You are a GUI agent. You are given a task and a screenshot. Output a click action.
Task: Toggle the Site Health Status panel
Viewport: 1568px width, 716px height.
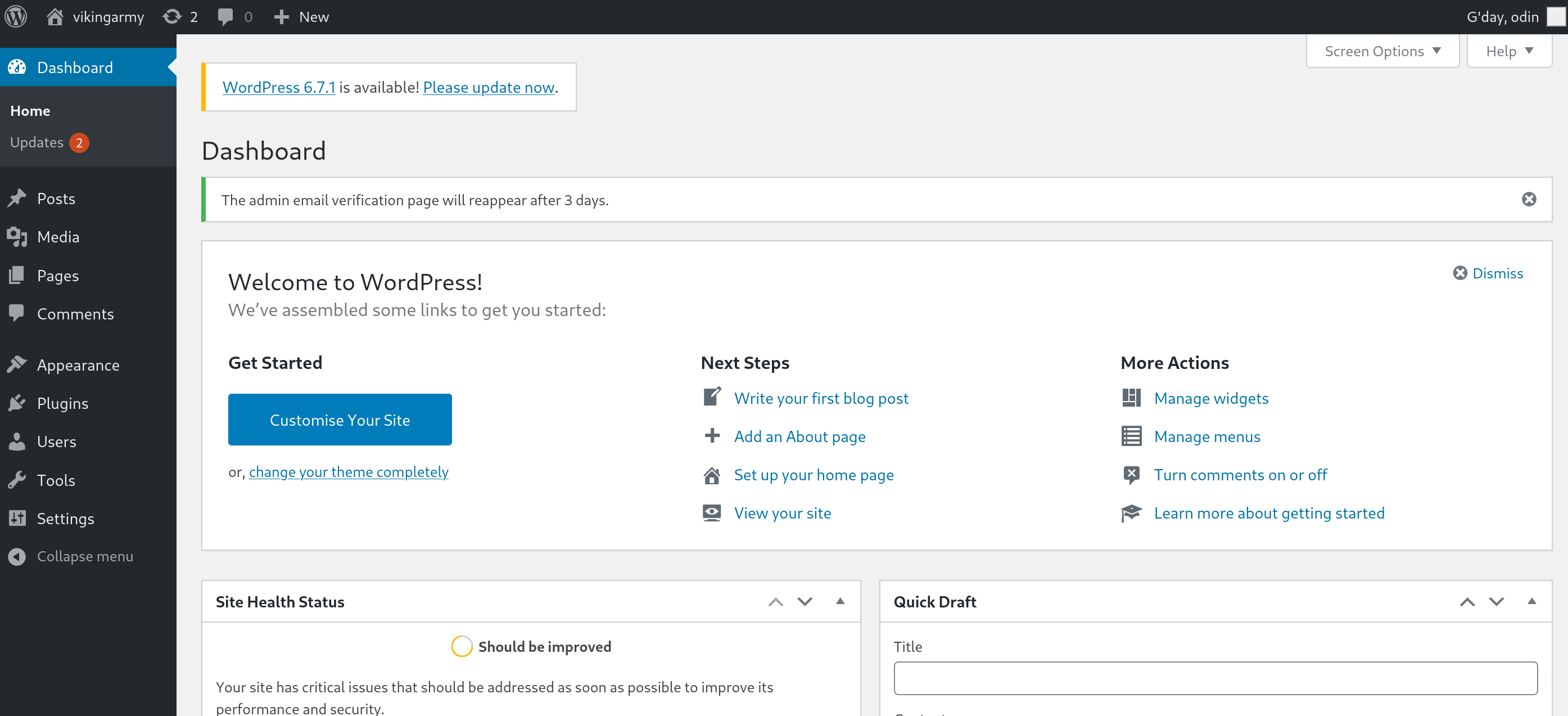[840, 601]
